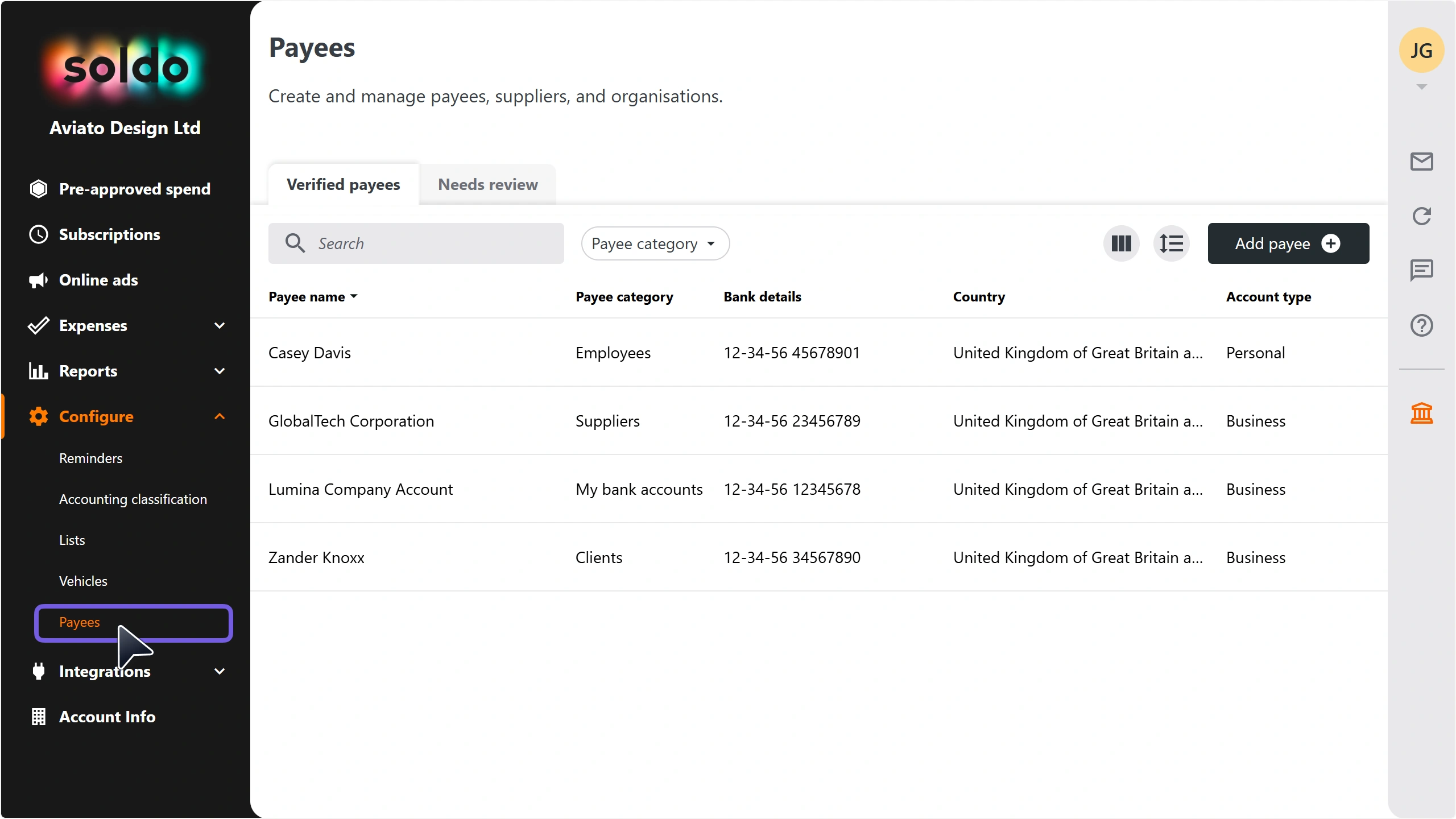Select Payees in the Configure menu
Screen dimensions: 1456x819
pyautogui.click(x=134, y=623)
